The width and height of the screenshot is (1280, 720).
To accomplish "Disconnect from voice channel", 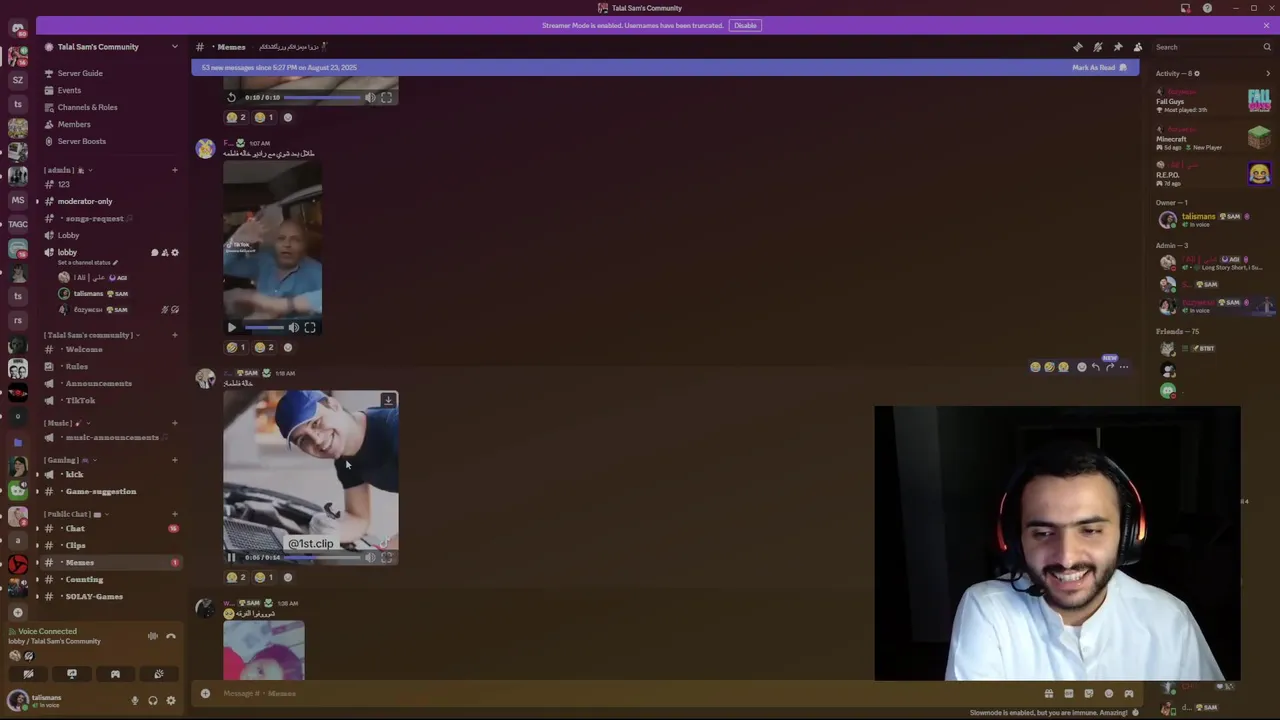I will pyautogui.click(x=171, y=636).
